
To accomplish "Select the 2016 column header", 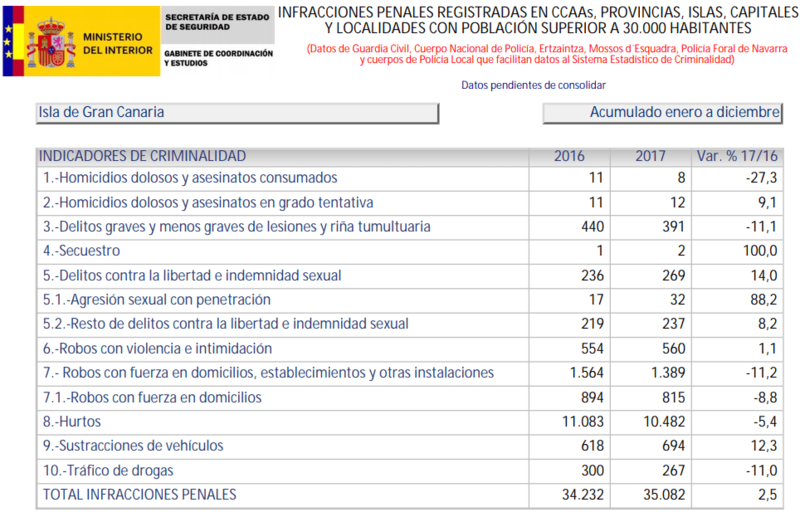I will pyautogui.click(x=570, y=156).
